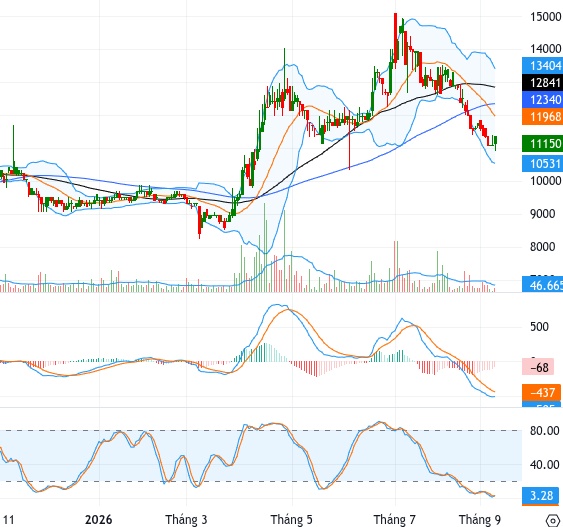Click the Tháng 5 time axis label
Screen dimensions: 563x527
[x=292, y=519]
